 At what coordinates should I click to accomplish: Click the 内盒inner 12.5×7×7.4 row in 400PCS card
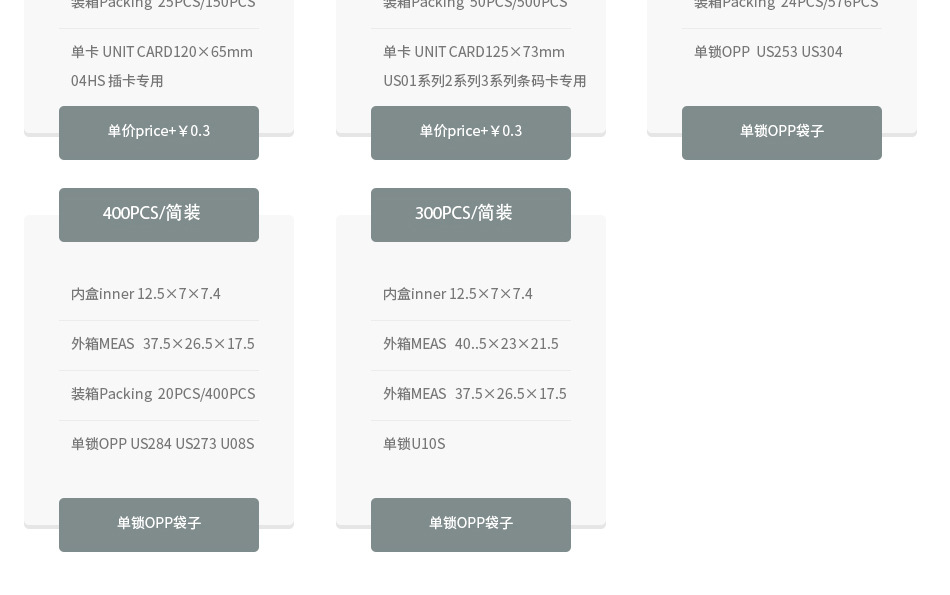pyautogui.click(x=146, y=293)
